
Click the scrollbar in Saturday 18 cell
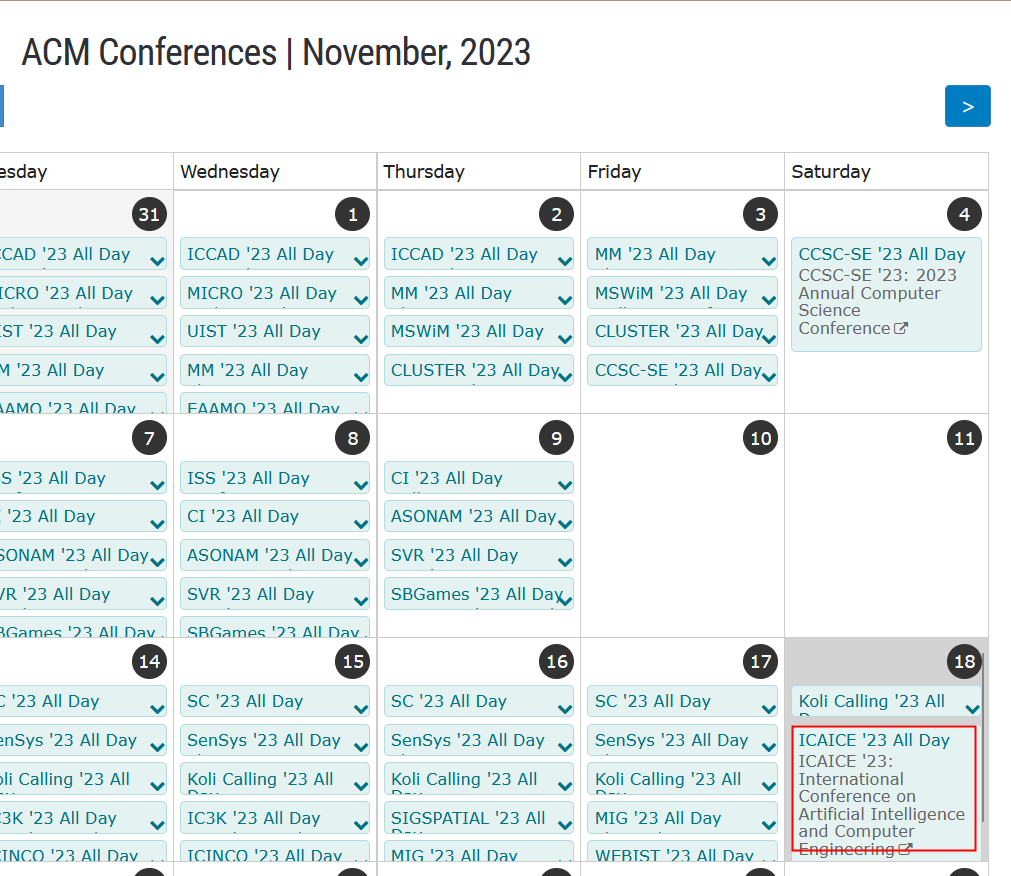pos(983,737)
